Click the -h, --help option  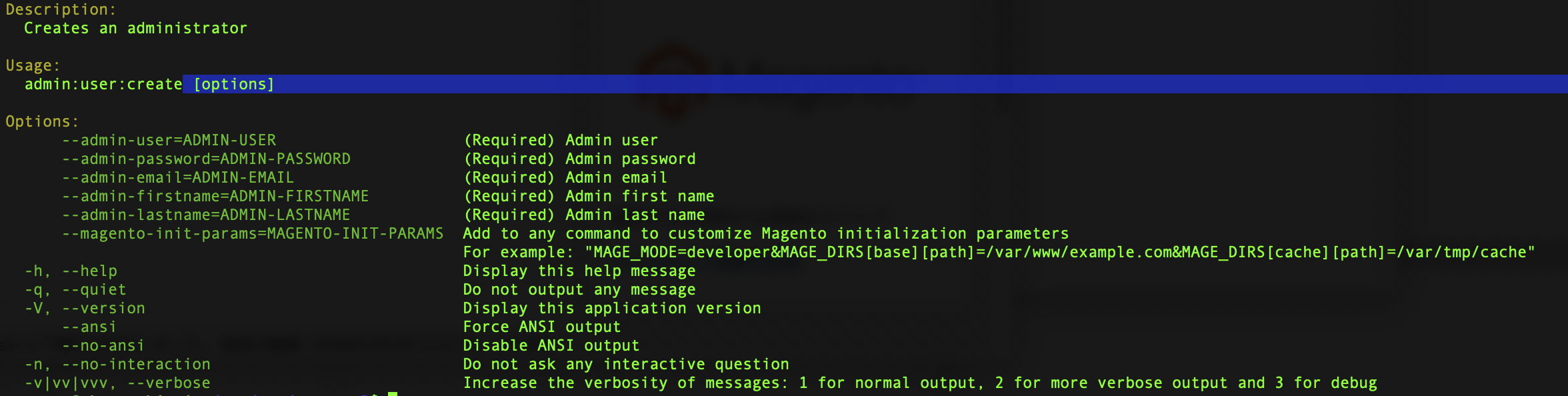click(71, 271)
